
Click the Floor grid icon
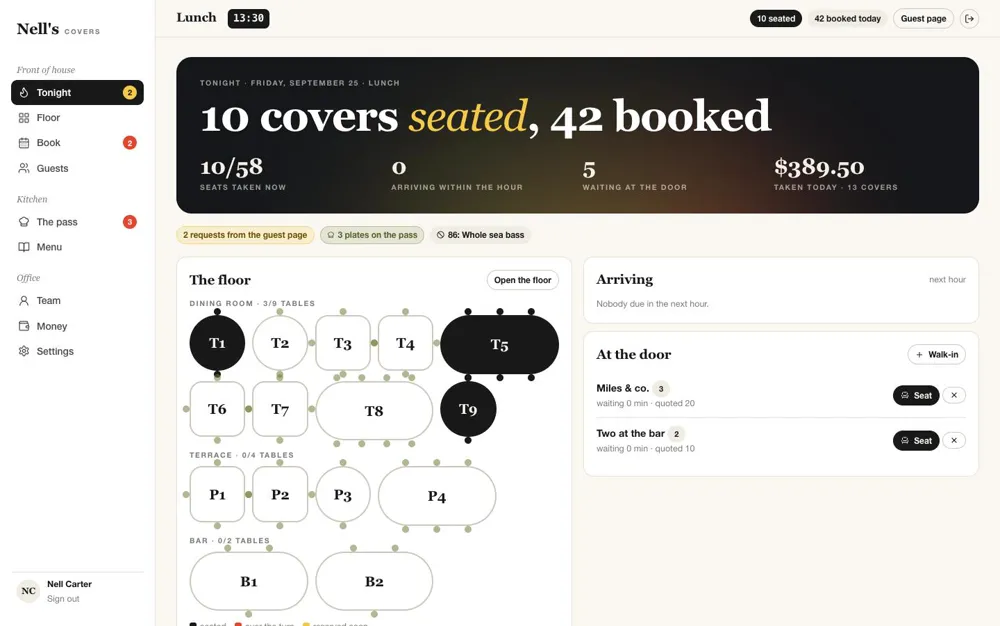click(24, 118)
